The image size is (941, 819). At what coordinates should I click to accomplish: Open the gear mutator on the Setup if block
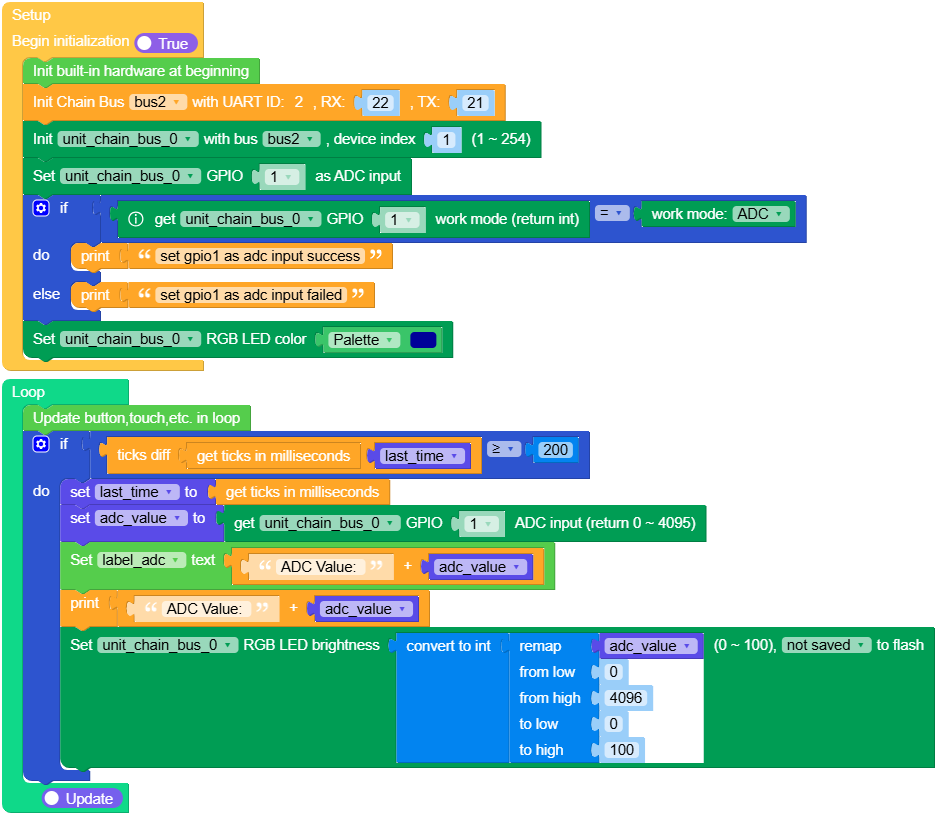[x=39, y=206]
